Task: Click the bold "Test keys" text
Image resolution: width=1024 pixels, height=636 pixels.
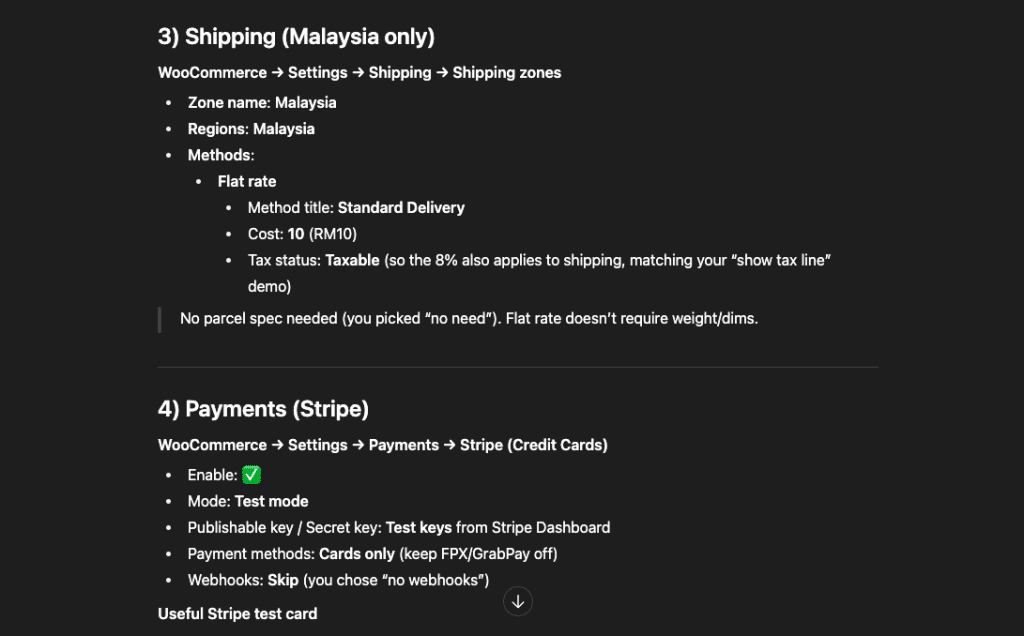Action: pos(418,527)
